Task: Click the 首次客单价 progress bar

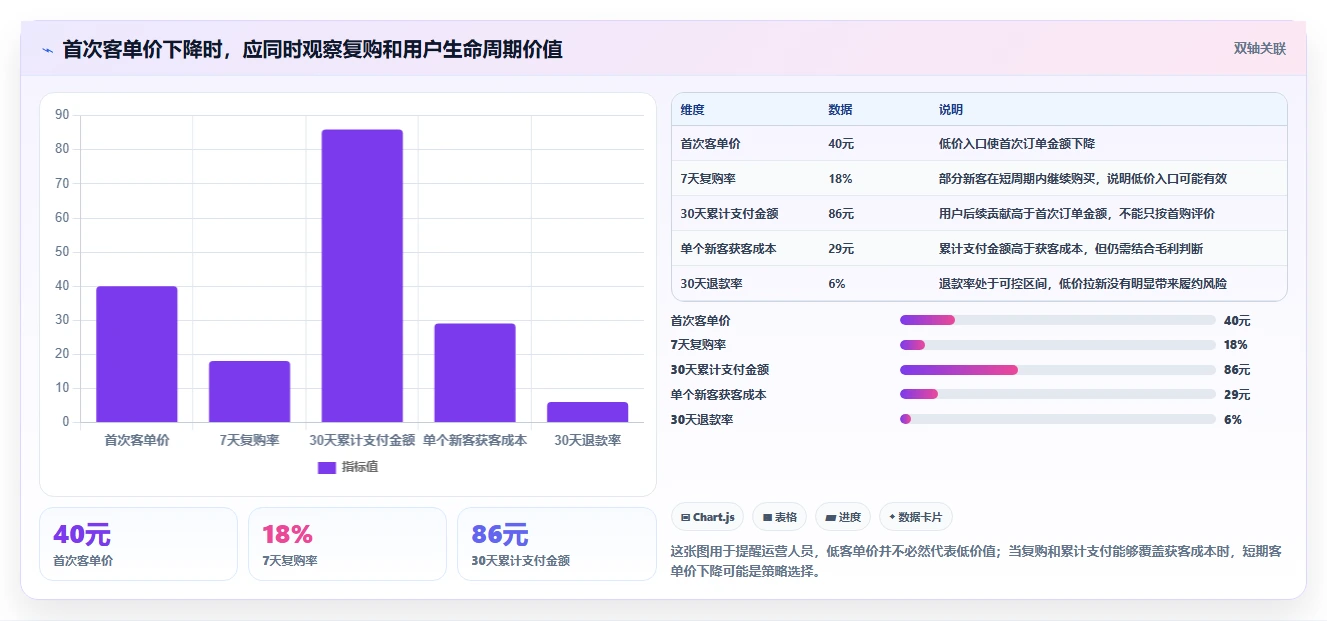Action: (x=1058, y=320)
